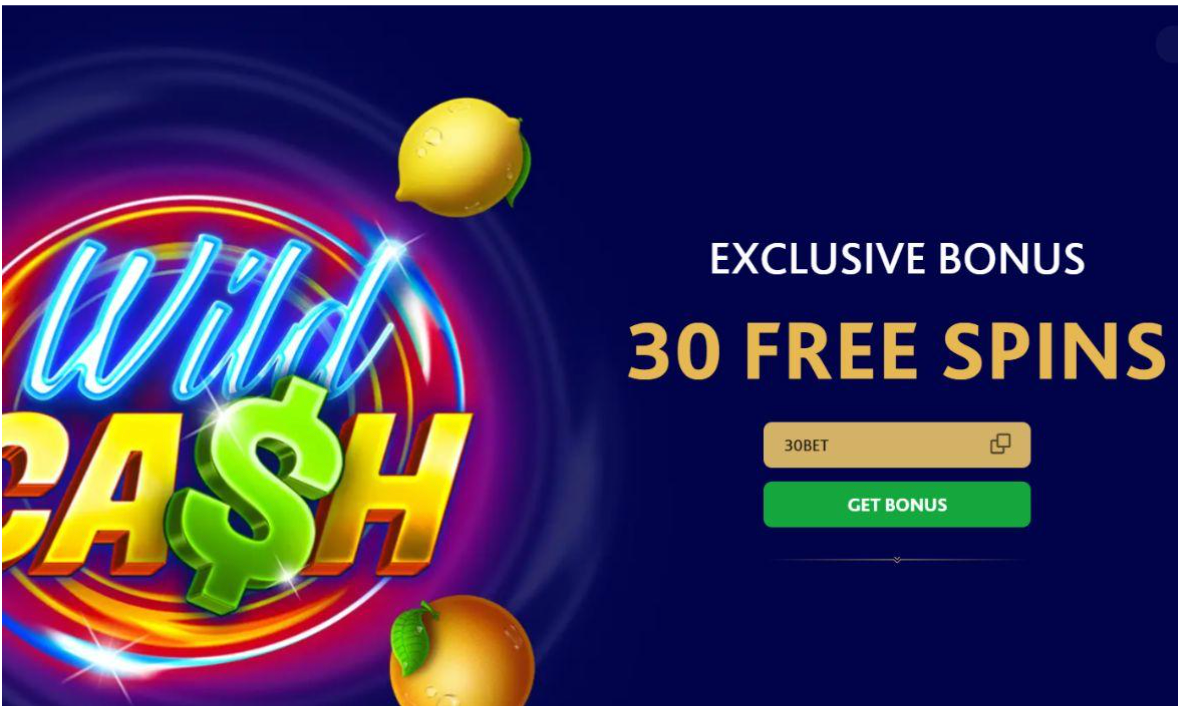Click the thin divider line below GET BONUS
The height and width of the screenshot is (706, 1178).
[x=897, y=560]
